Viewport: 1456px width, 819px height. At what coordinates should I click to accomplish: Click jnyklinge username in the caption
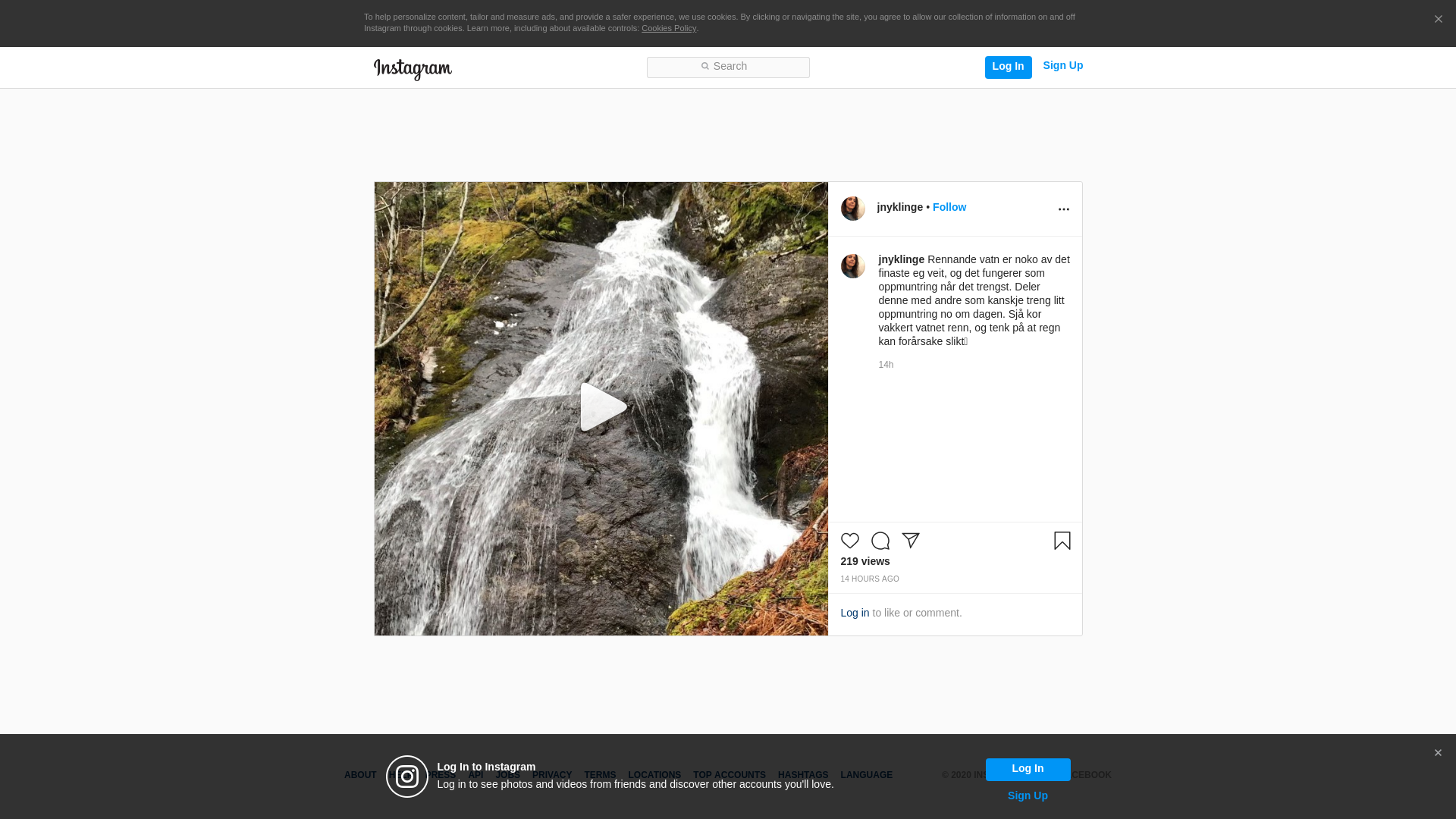point(901,260)
